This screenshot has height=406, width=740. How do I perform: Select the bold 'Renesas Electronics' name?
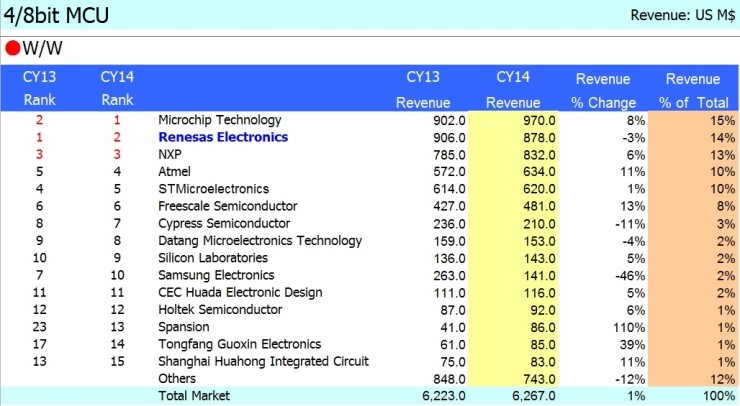[223, 137]
